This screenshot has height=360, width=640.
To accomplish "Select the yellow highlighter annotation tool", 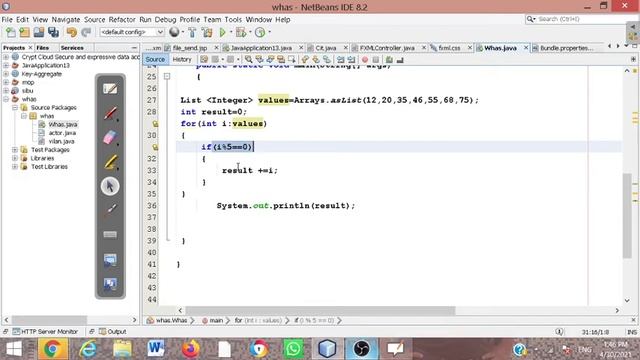I will pos(110,162).
